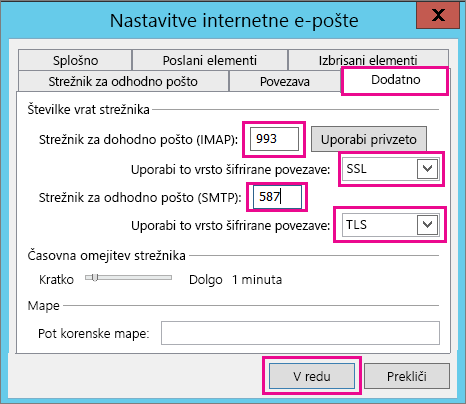Close the Nastavitve internetne e-pošte dialog

click(438, 15)
